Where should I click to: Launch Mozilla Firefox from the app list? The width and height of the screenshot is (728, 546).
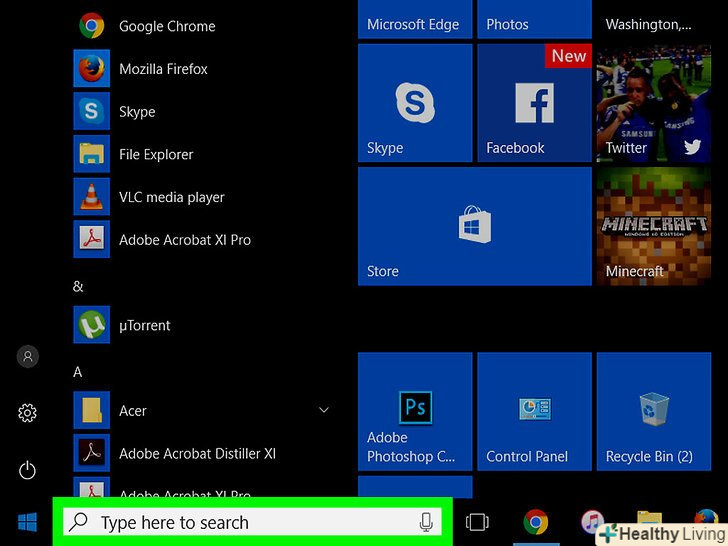coord(163,69)
